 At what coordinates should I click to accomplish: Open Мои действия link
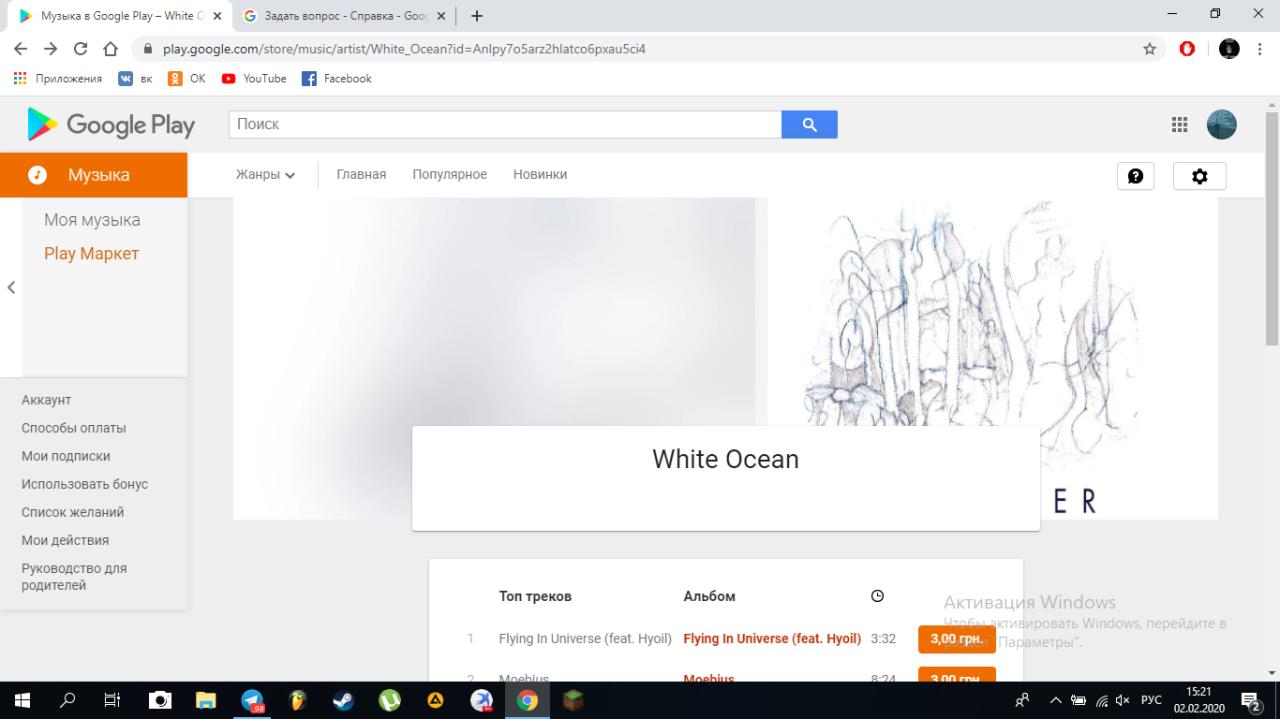click(65, 540)
